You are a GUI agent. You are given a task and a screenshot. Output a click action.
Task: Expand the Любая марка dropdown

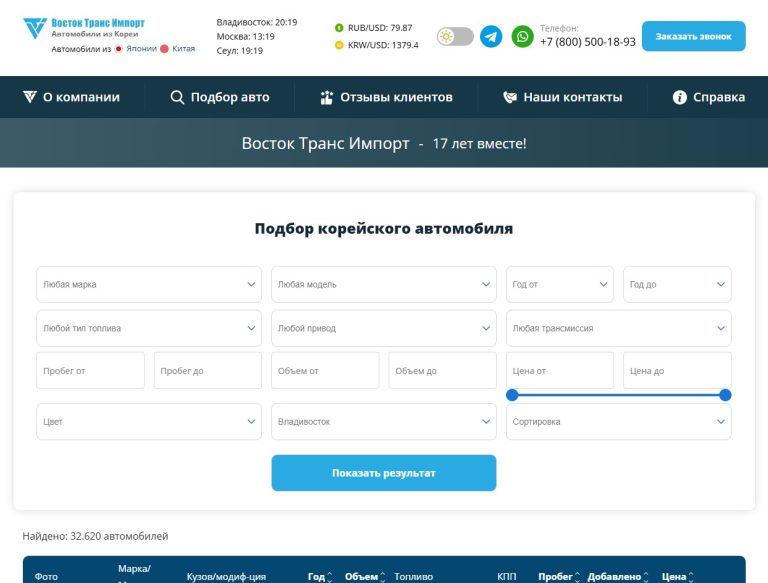click(x=149, y=284)
